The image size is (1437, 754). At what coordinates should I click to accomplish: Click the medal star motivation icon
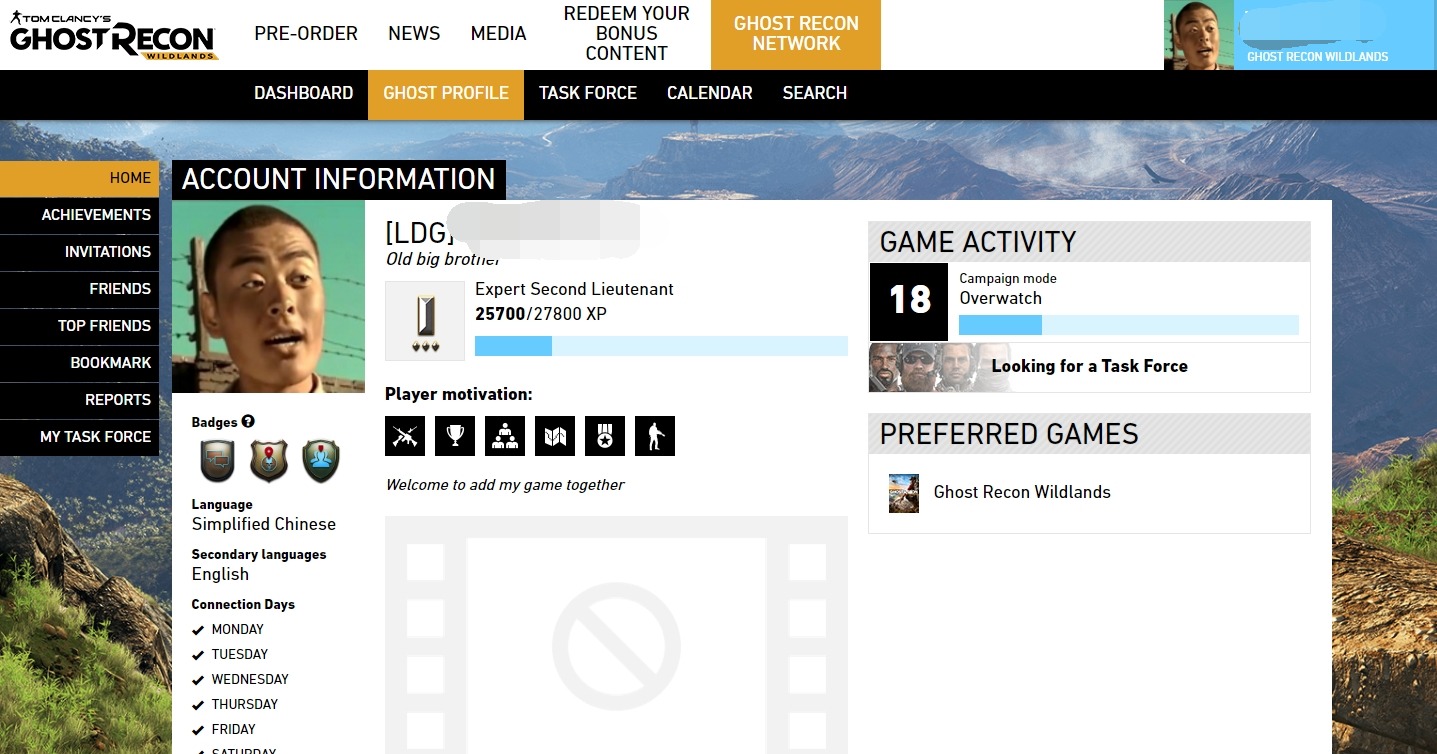coord(605,435)
